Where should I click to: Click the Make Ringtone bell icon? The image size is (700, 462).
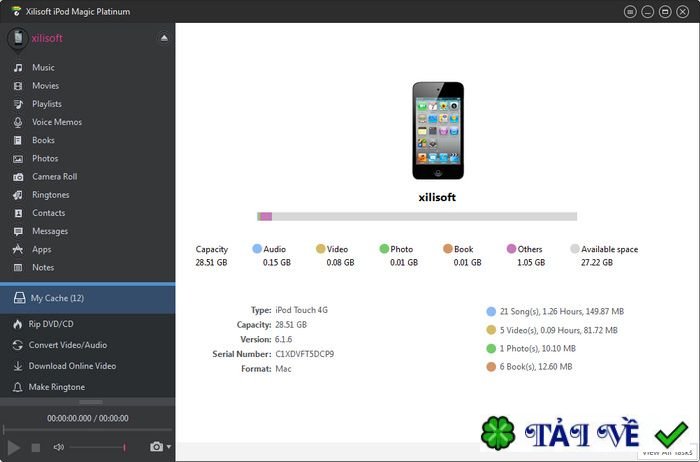pyautogui.click(x=18, y=387)
